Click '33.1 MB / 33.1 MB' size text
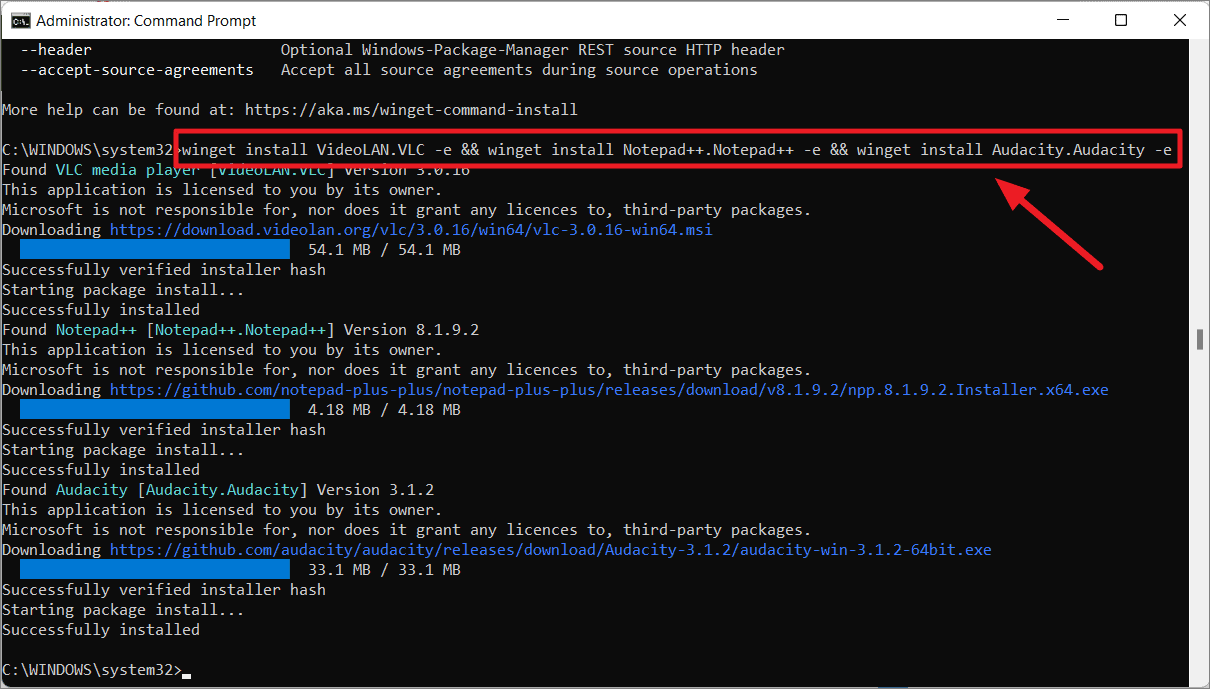Screen dimensions: 1210x689 (385, 570)
